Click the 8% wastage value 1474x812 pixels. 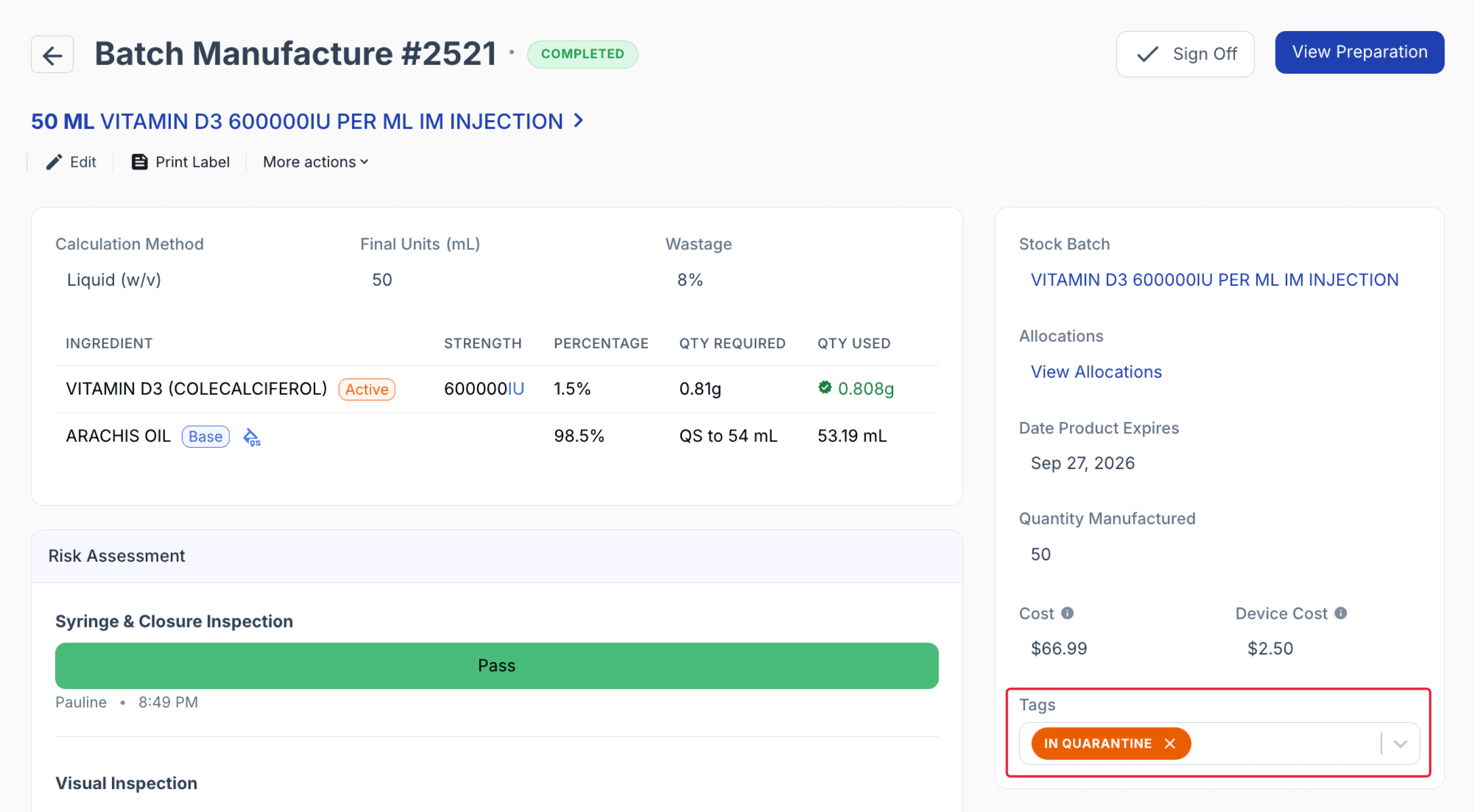pos(690,280)
